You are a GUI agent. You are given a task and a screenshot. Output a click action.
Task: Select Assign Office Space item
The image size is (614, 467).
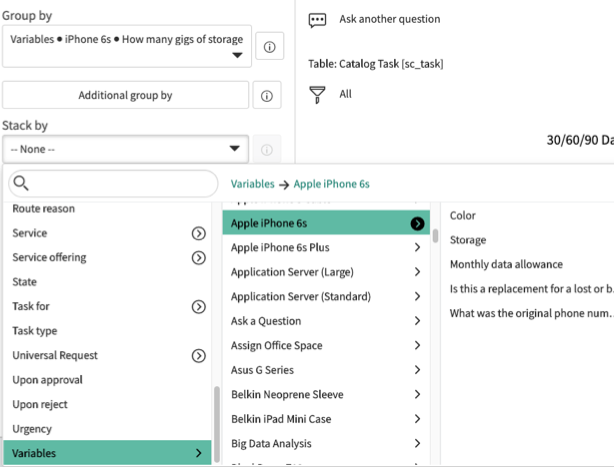326,345
